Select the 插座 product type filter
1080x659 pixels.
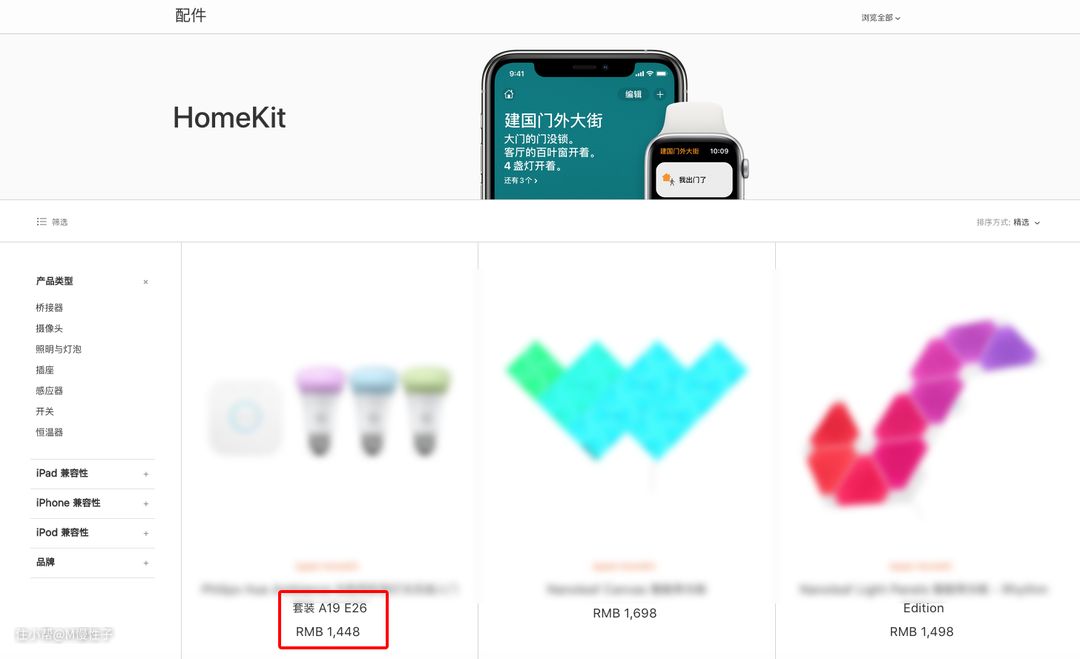coord(45,370)
